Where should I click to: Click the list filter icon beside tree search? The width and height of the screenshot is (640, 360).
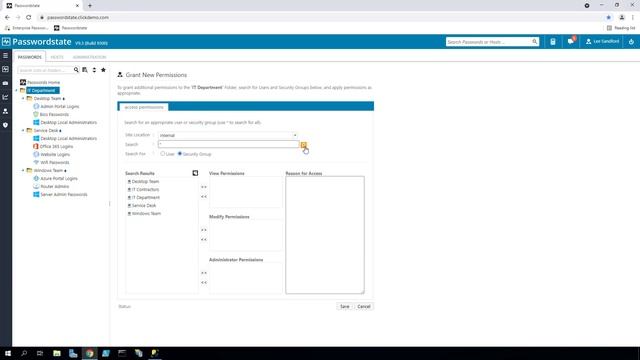click(x=85, y=70)
